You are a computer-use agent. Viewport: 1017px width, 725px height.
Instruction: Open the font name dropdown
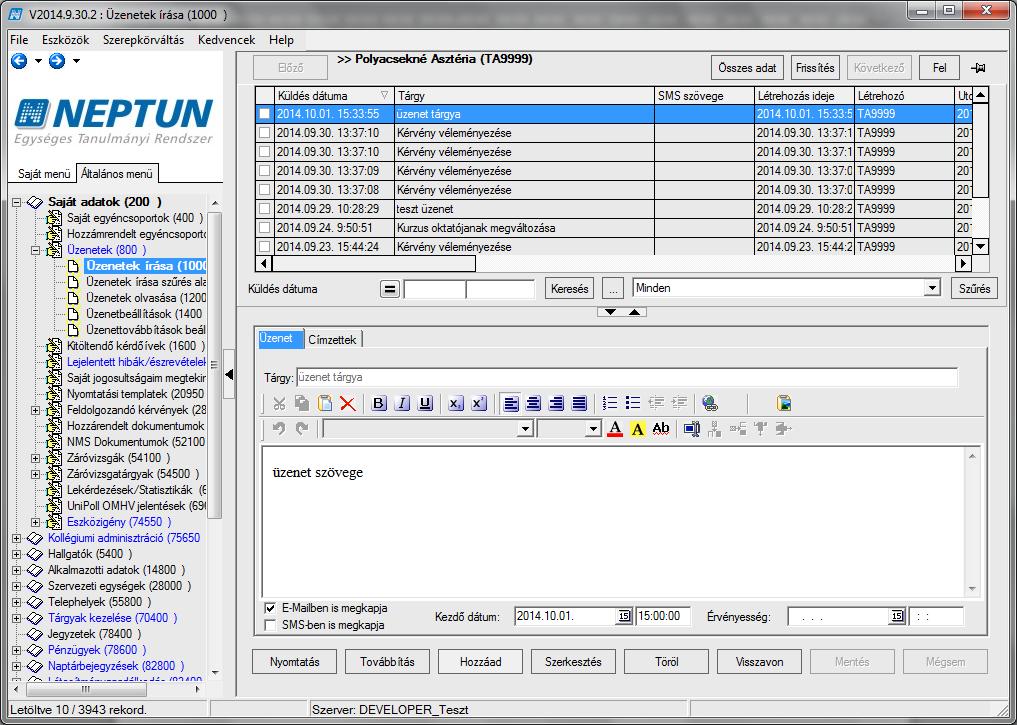click(525, 429)
